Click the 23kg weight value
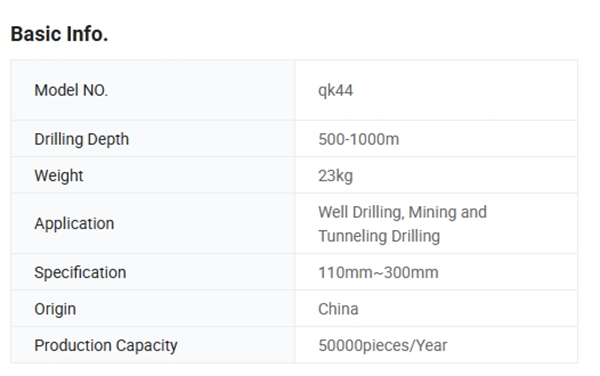Screen dimensions: 600x376 (335, 176)
